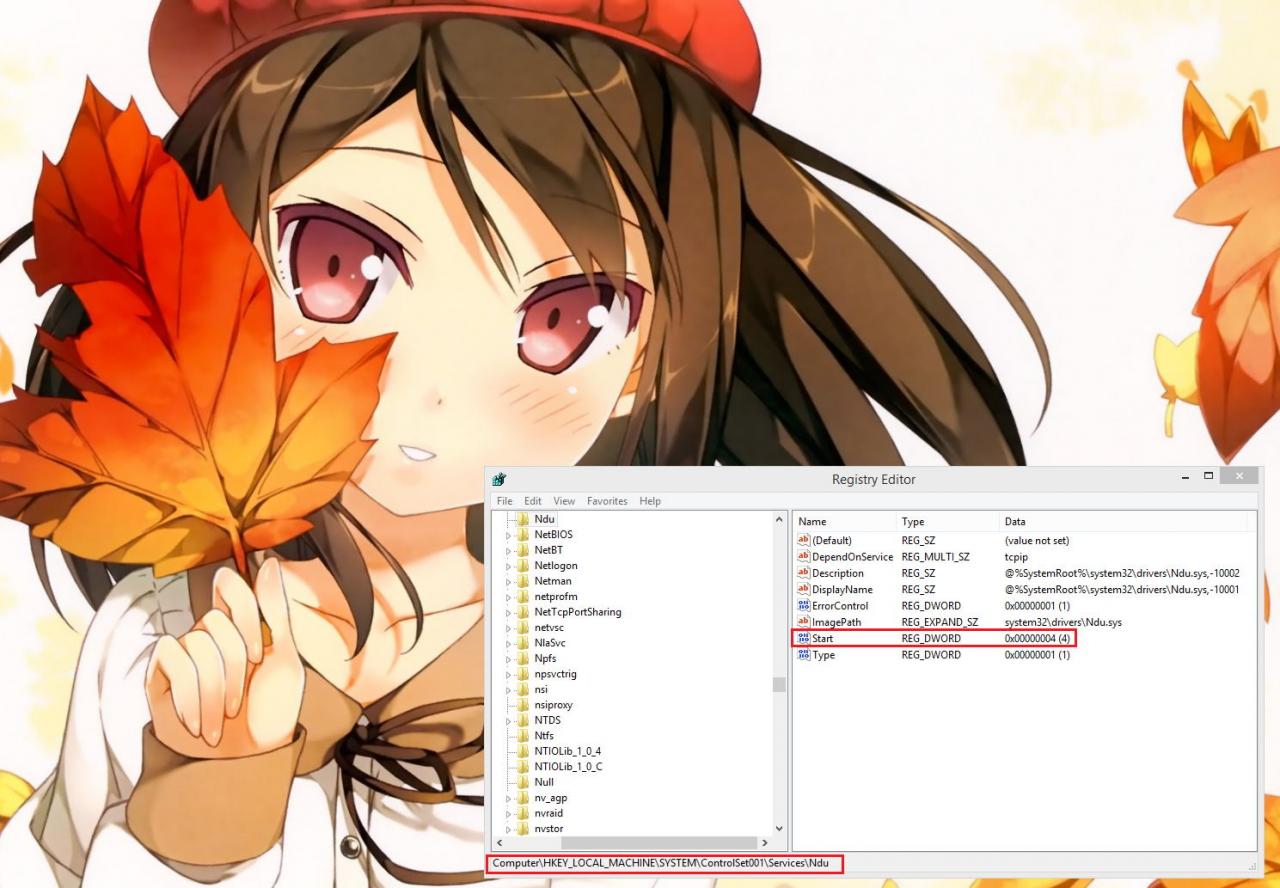Click the NetTcpPortSharing folder icon
The image size is (1280, 888).
522,612
